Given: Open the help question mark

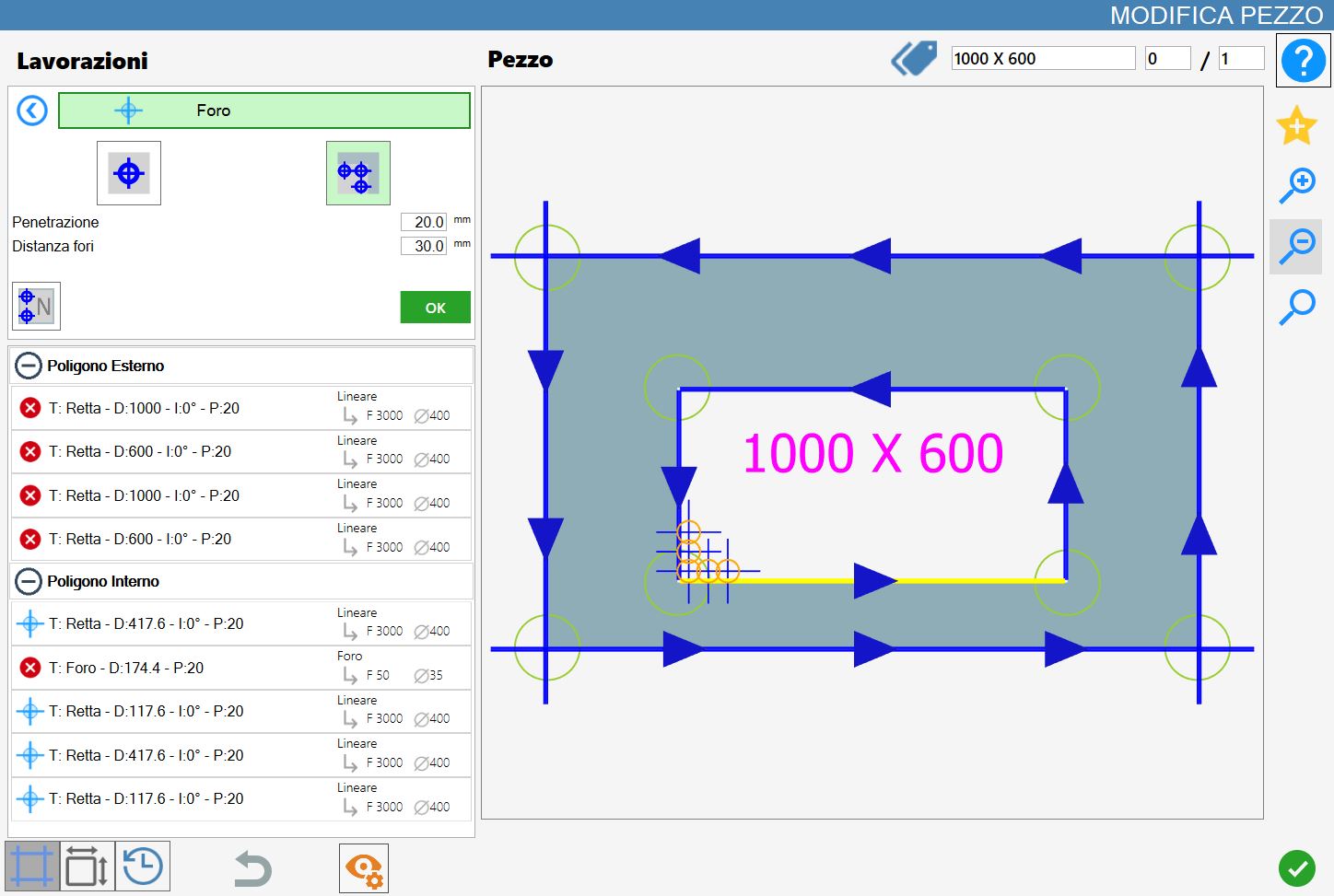Looking at the screenshot, I should click(x=1303, y=61).
